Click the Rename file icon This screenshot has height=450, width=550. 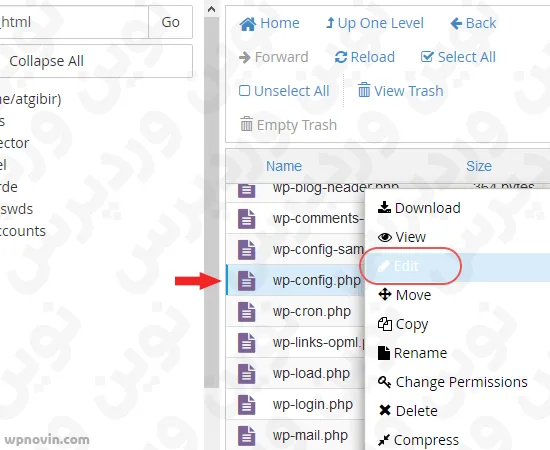(x=384, y=353)
